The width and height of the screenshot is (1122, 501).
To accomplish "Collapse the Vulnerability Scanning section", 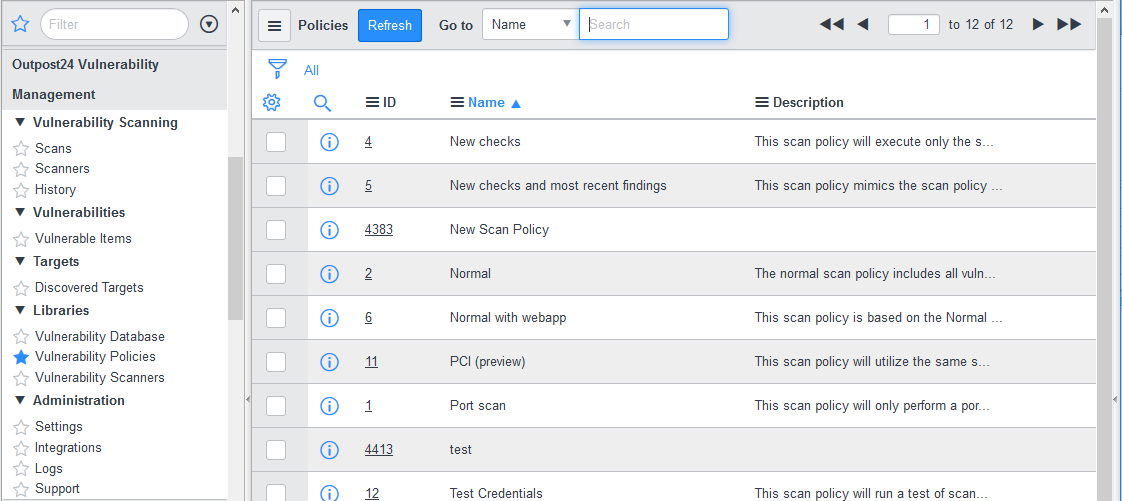I will click(x=20, y=123).
